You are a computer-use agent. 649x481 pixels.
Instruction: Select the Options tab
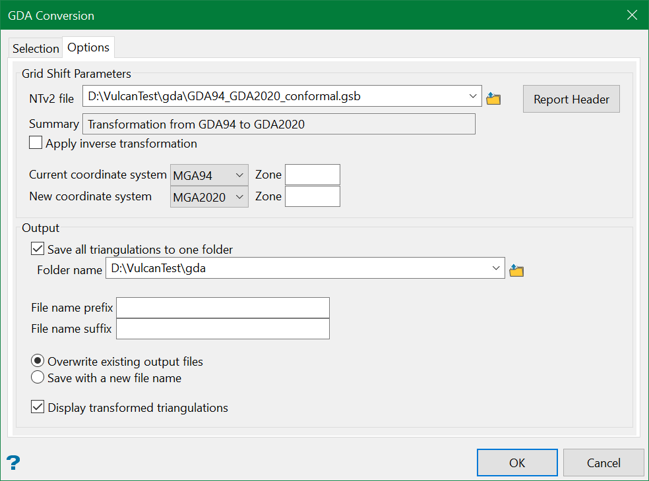[x=88, y=48]
